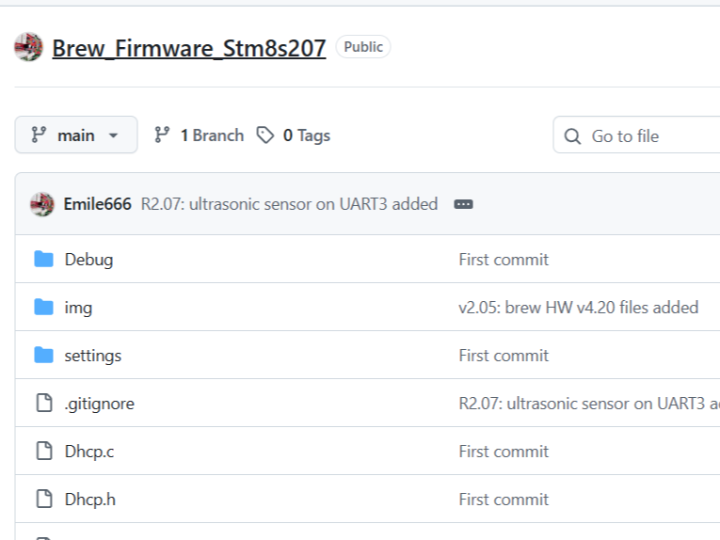The image size is (720, 540).
Task: Click the Emile666 author name
Action: click(97, 204)
